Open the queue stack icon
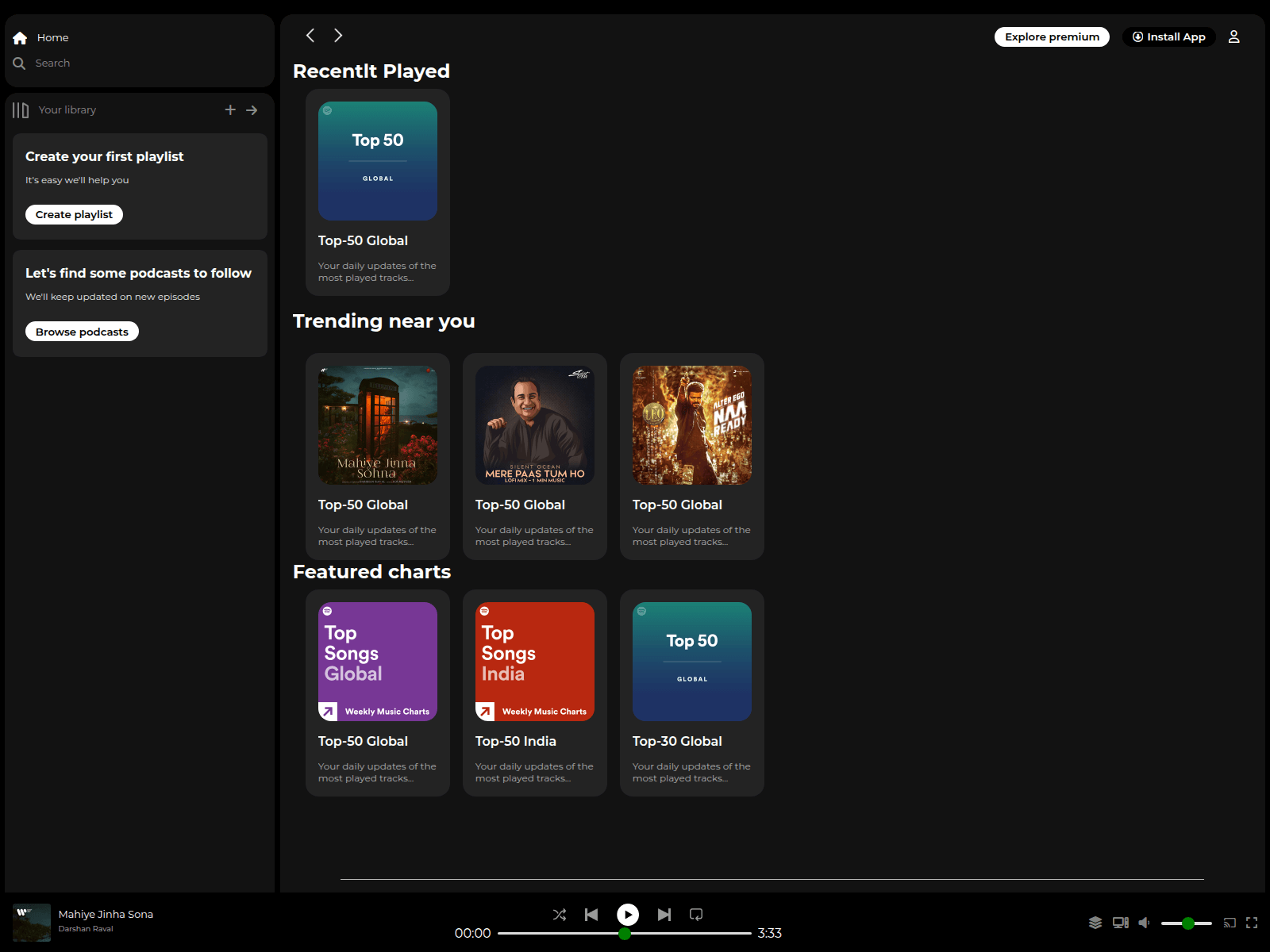1270x952 pixels. pos(1095,923)
